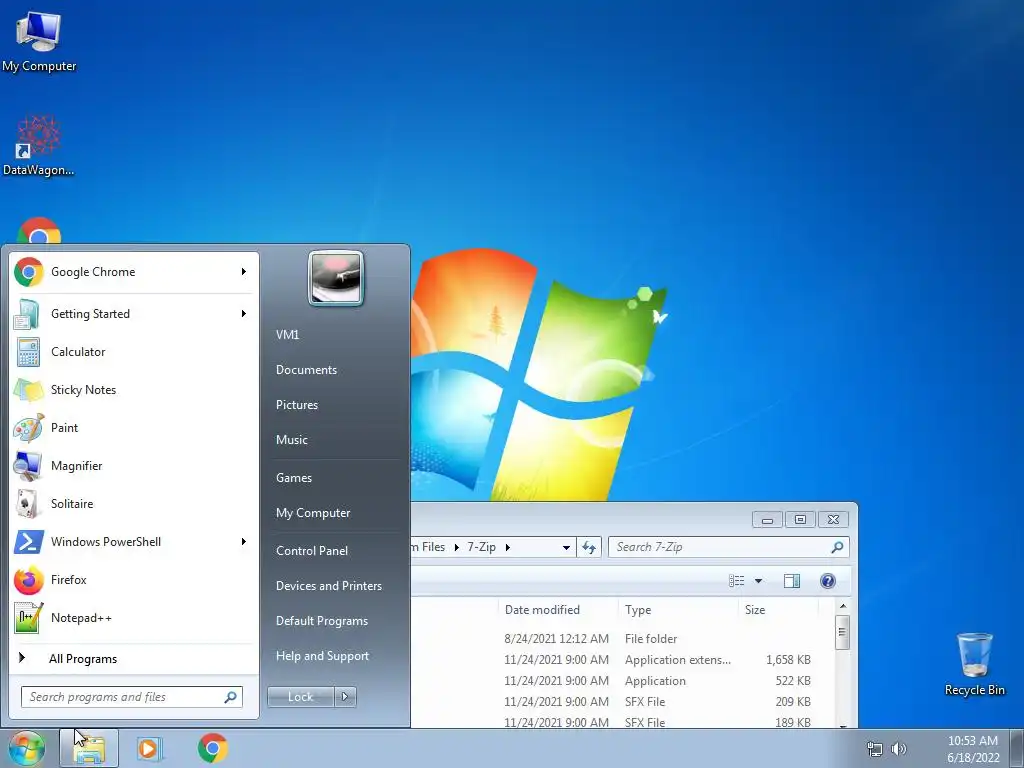The height and width of the screenshot is (768, 1024).
Task: Open Devices and Printers from Start menu
Action: 328,586
